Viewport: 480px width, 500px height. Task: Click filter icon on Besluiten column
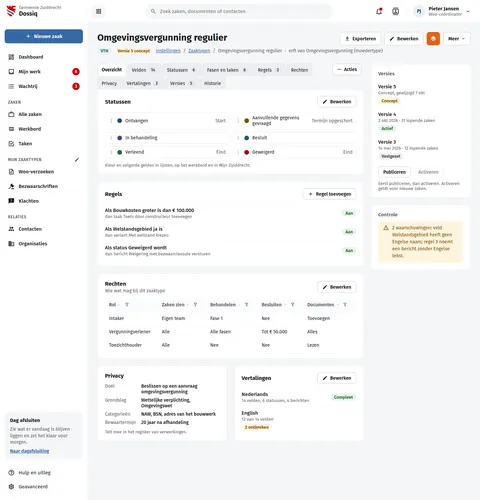[x=292, y=305]
